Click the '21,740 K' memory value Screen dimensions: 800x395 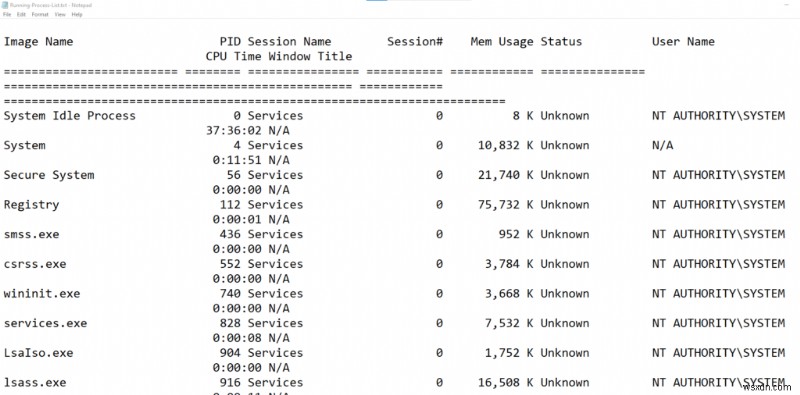pyautogui.click(x=506, y=175)
